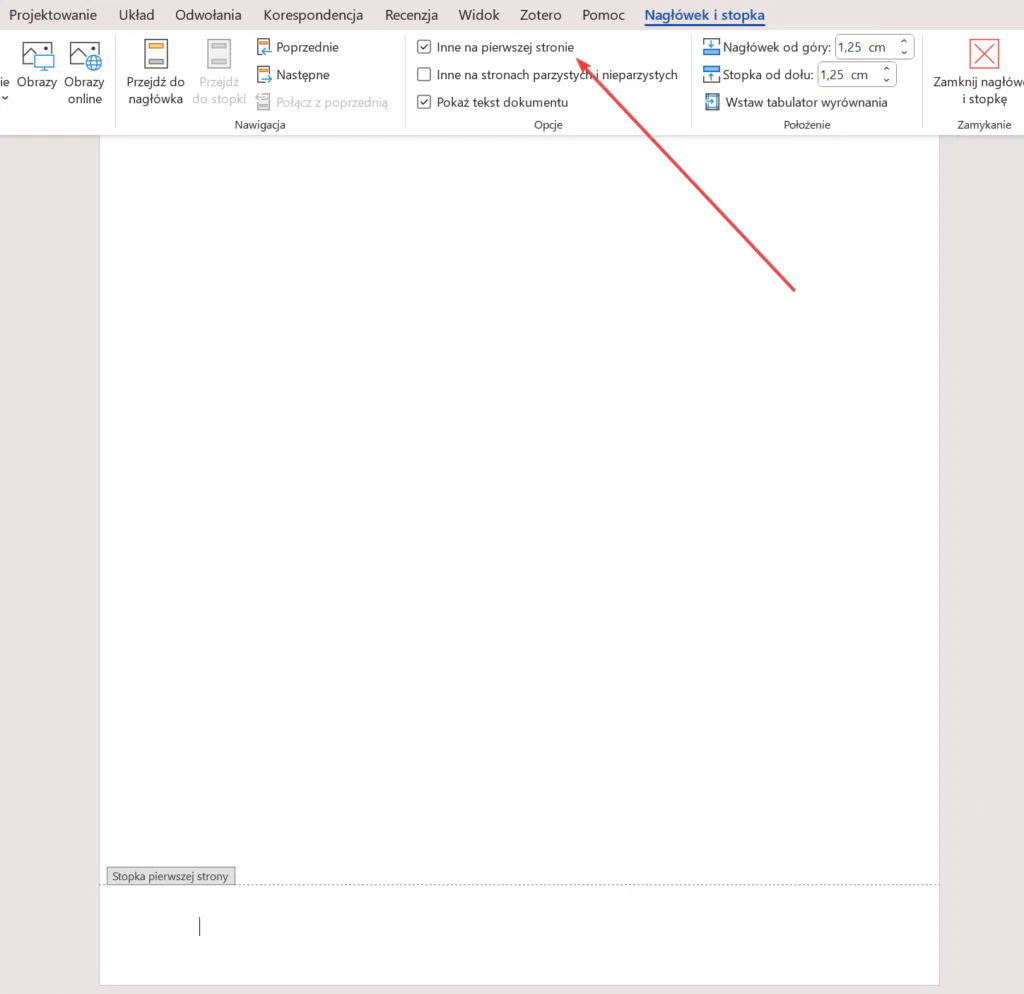The height and width of the screenshot is (994, 1024).
Task: Select the Poprzednie navigation item
Action: click(x=298, y=47)
